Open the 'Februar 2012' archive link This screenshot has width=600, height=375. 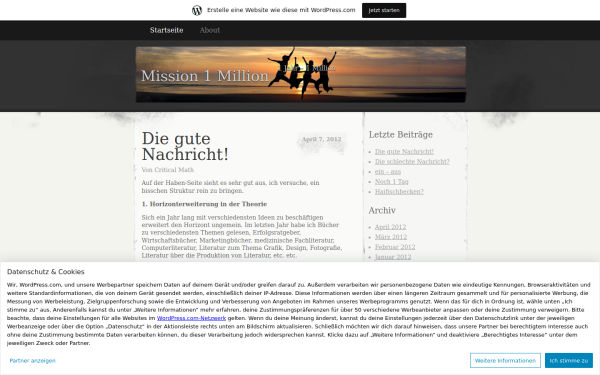(x=395, y=247)
